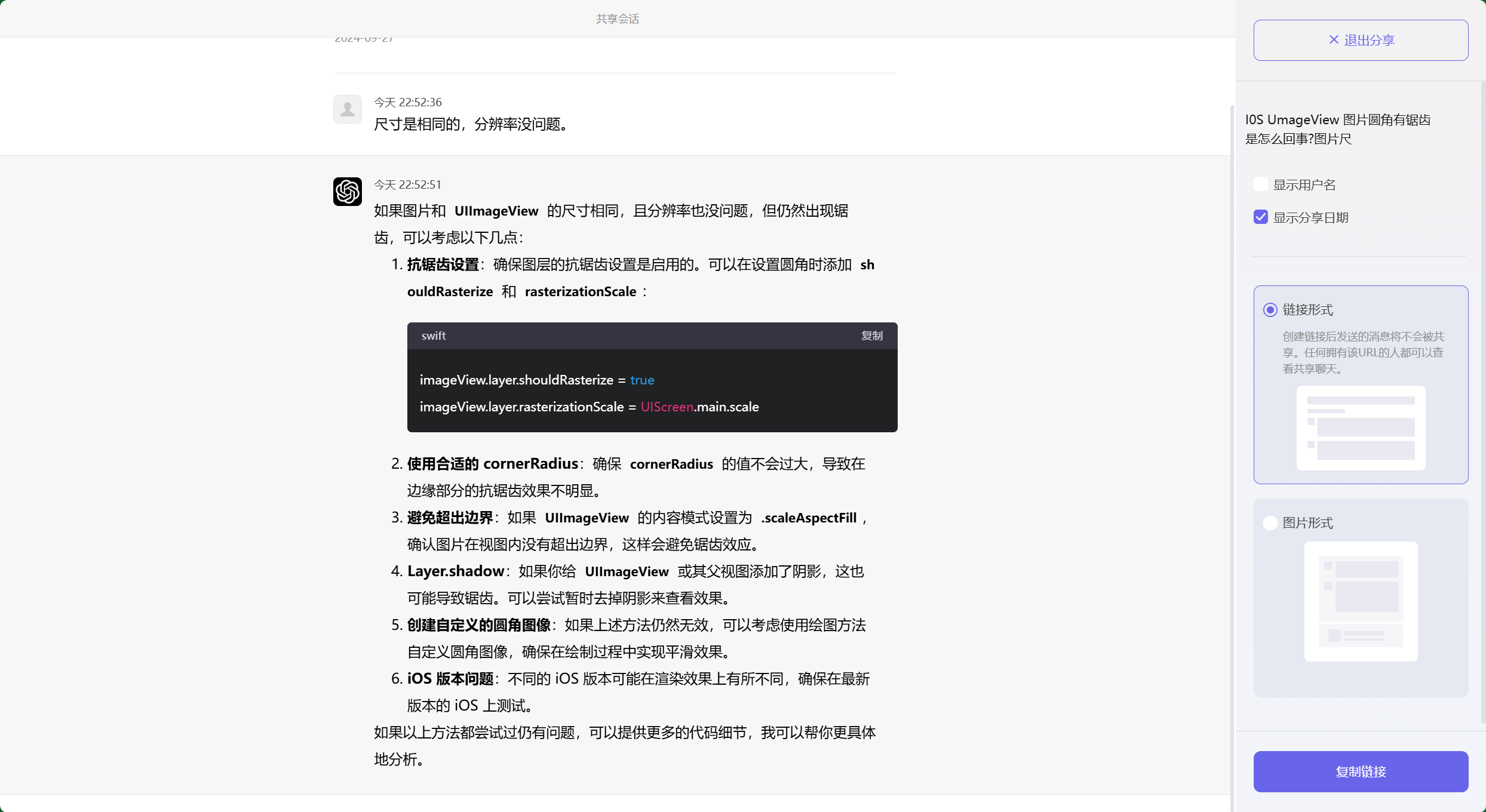
Task: Click UIScreen highlighted text in code block
Action: pos(666,407)
